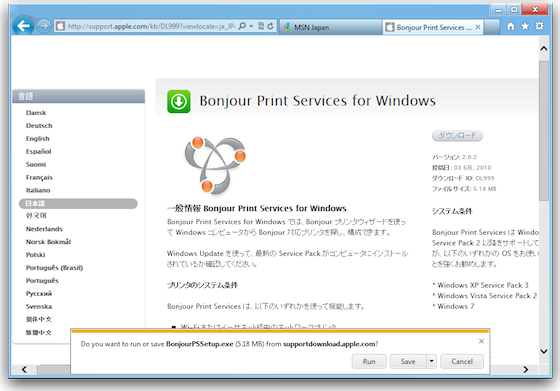This screenshot has height=391, width=560.
Task: Click the 'Windows XP Service Pack 3' text
Action: (x=482, y=285)
